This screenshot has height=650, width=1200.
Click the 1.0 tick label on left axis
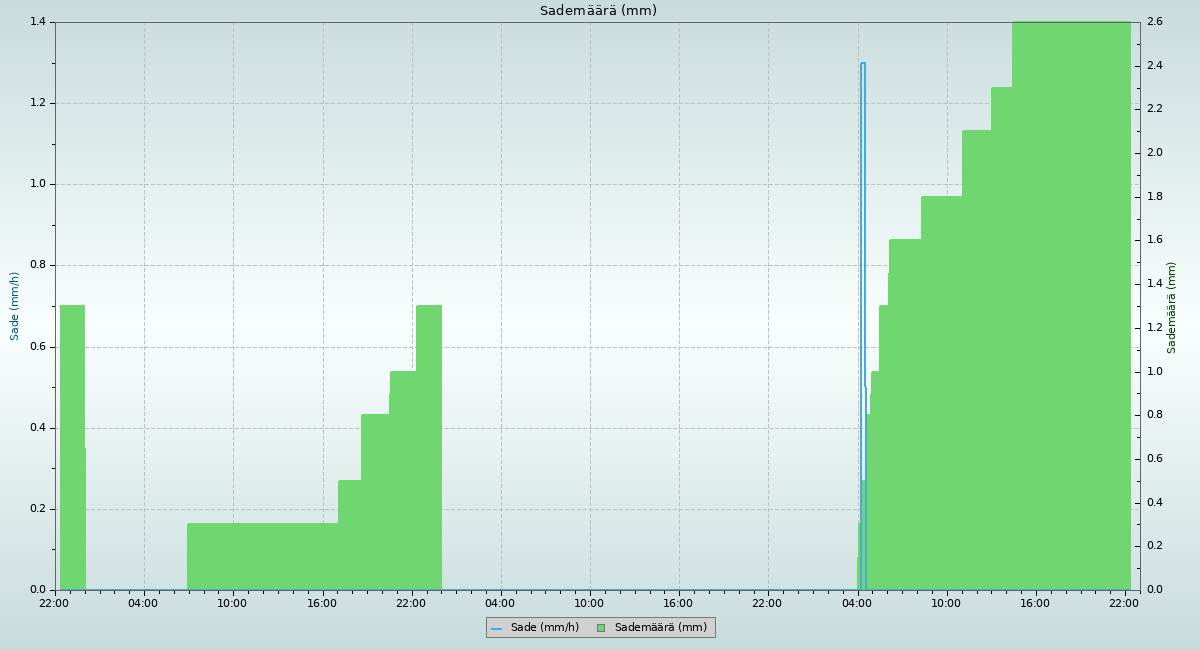click(38, 184)
